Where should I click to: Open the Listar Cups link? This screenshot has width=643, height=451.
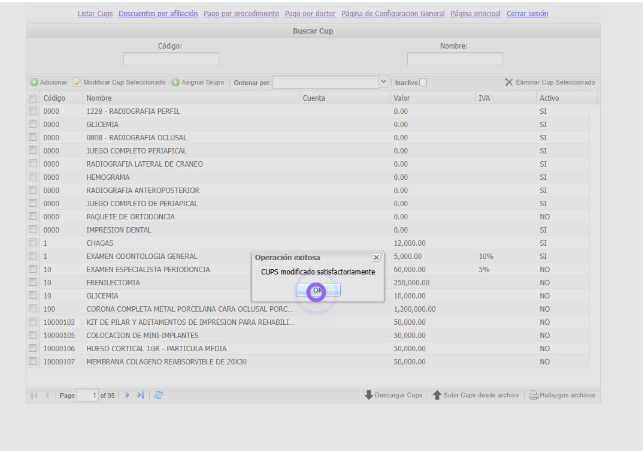[95, 14]
